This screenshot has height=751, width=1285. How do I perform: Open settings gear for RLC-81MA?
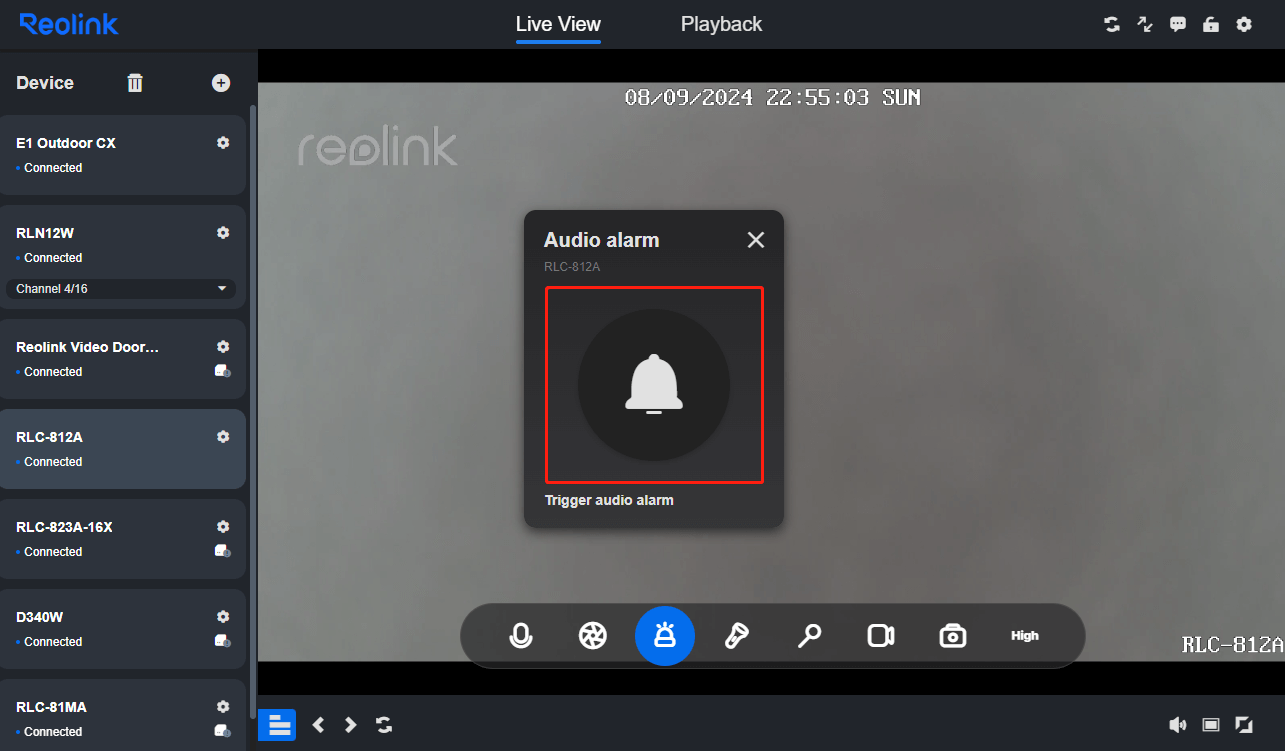pyautogui.click(x=223, y=707)
